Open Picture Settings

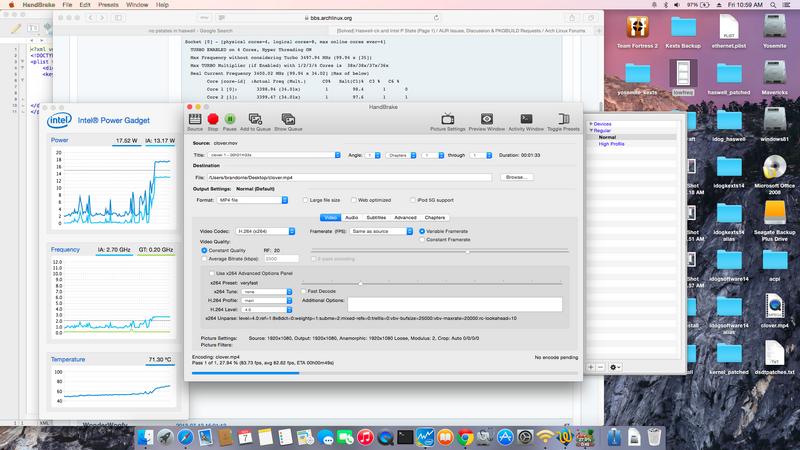click(x=447, y=120)
